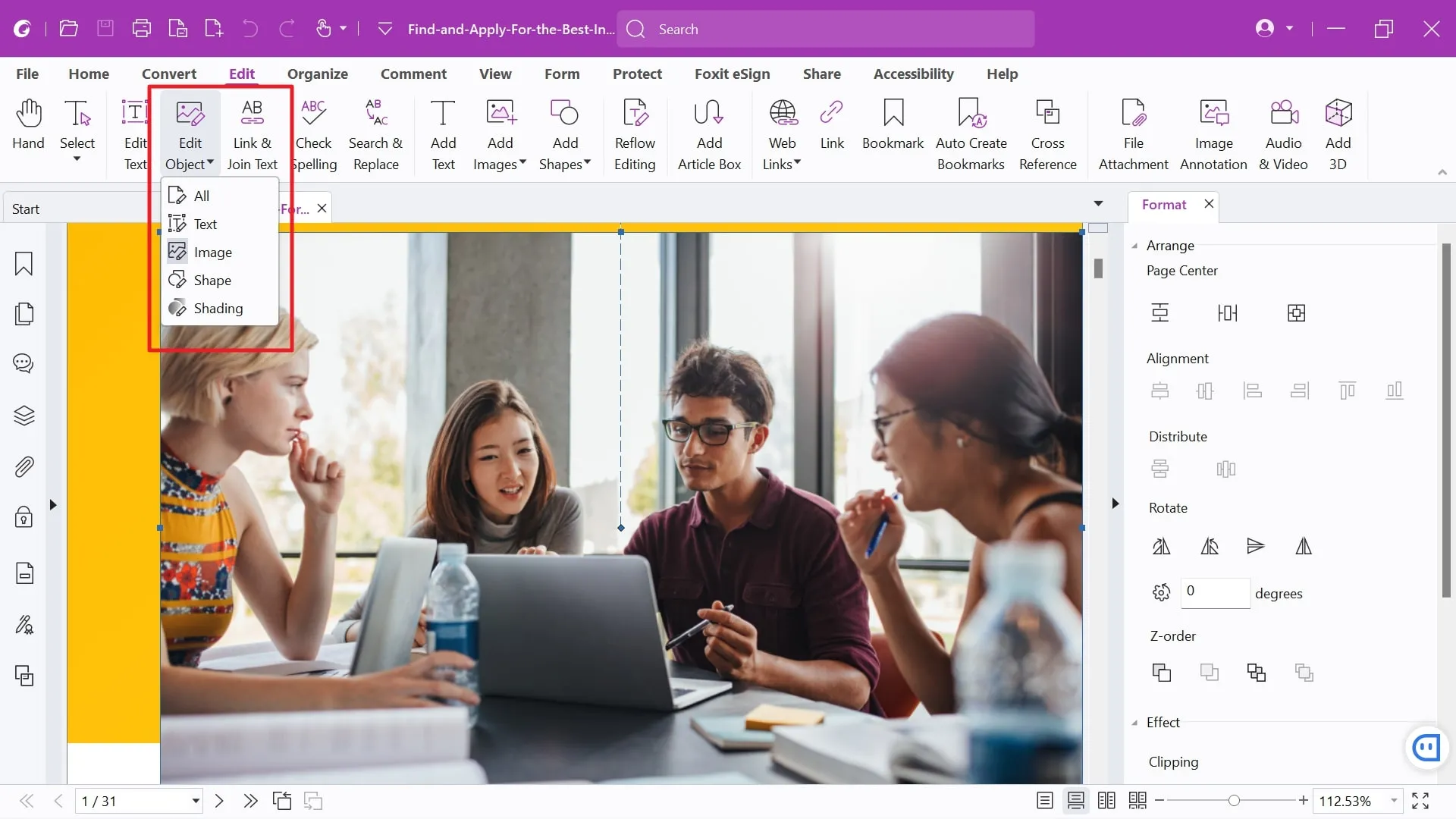Screen dimensions: 1456x819
Task: Select the Web Links tool
Action: tap(781, 131)
